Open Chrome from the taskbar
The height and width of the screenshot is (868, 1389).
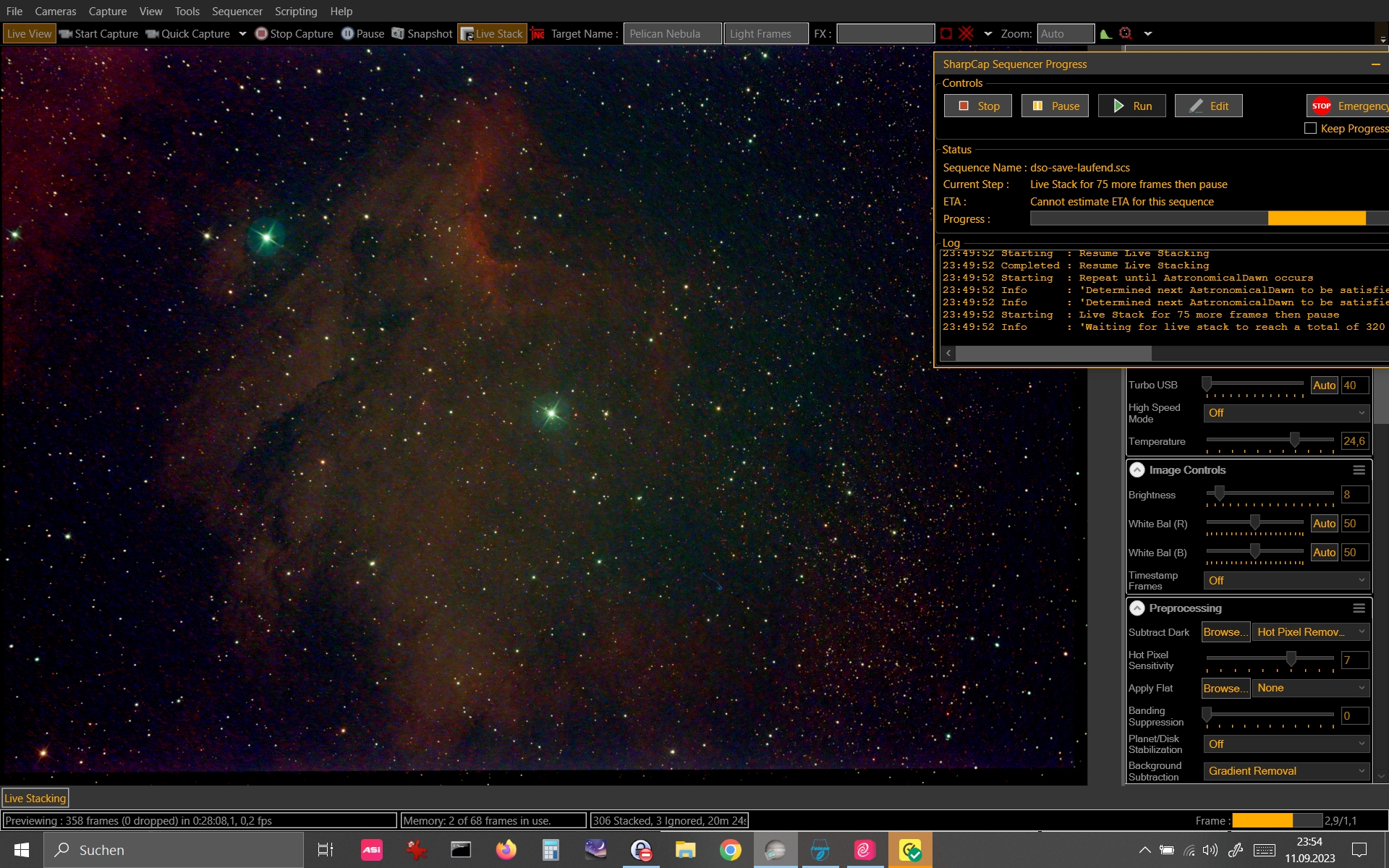pos(731,850)
